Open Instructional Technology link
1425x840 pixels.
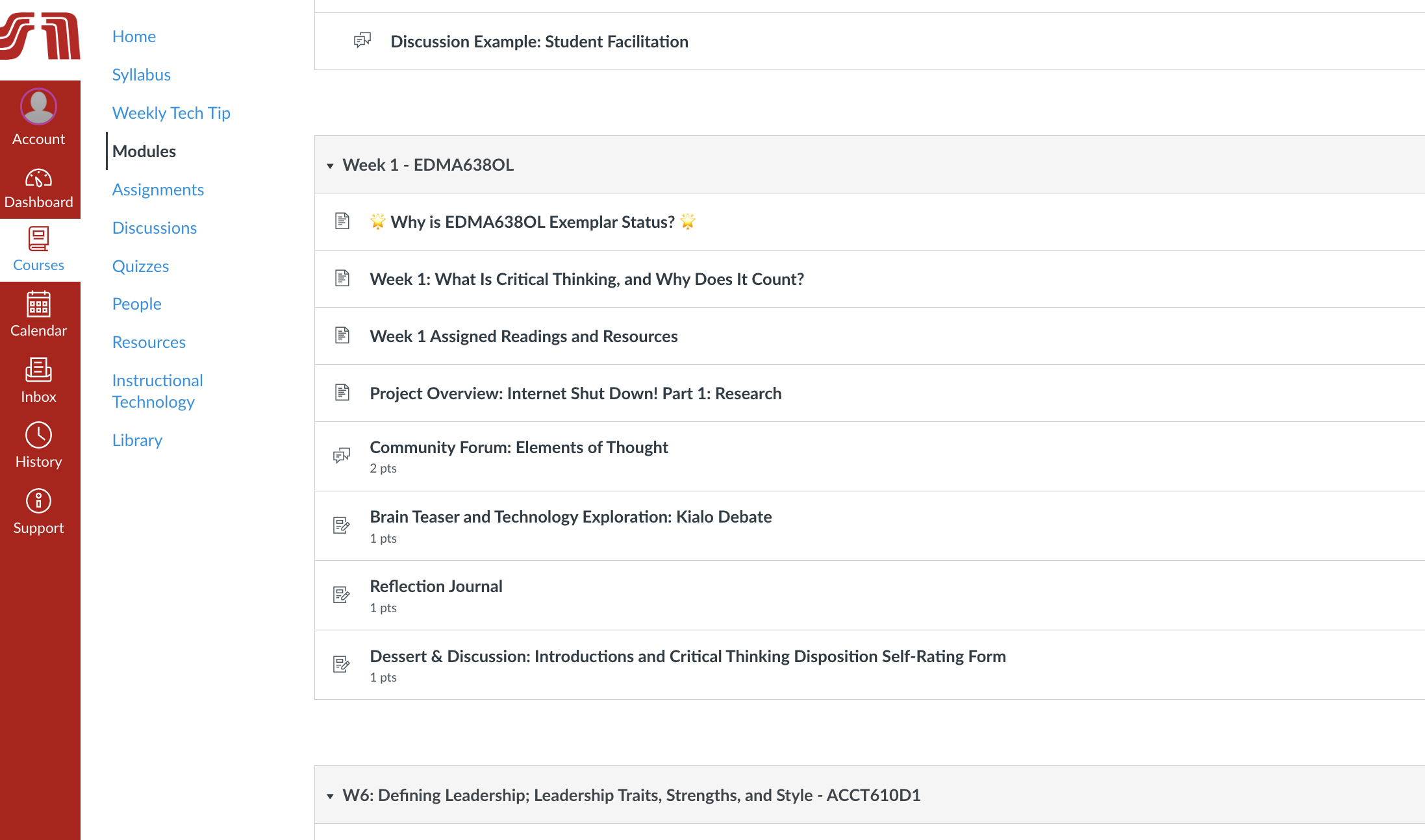click(x=158, y=391)
